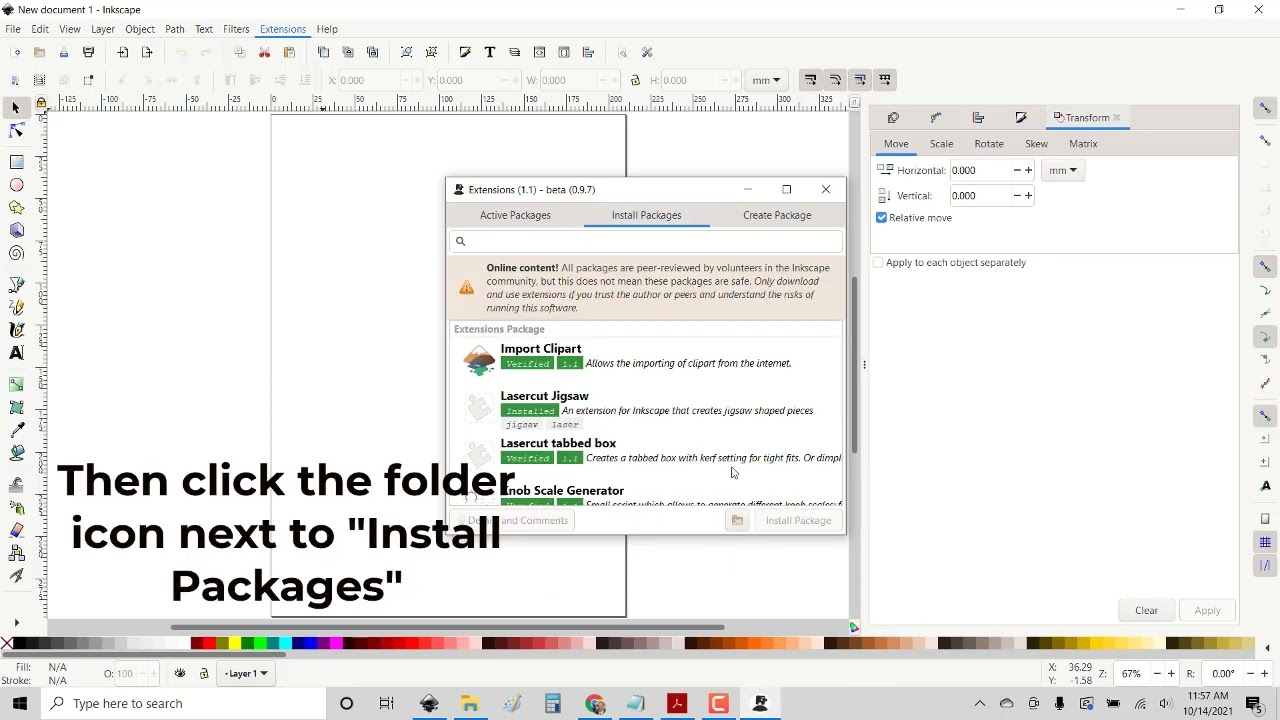Toggle layer visibility eye in status bar
The image size is (1280, 720).
click(180, 674)
